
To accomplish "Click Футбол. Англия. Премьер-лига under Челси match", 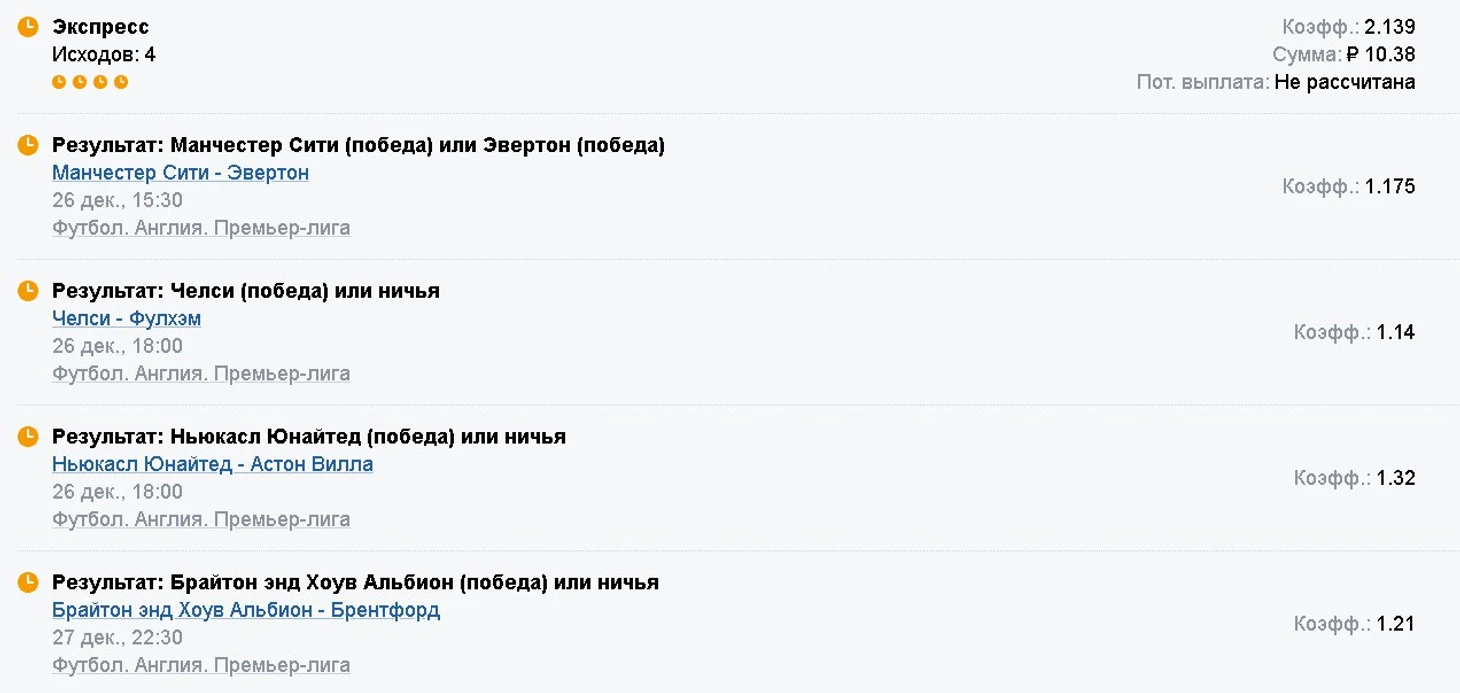I will [x=201, y=374].
